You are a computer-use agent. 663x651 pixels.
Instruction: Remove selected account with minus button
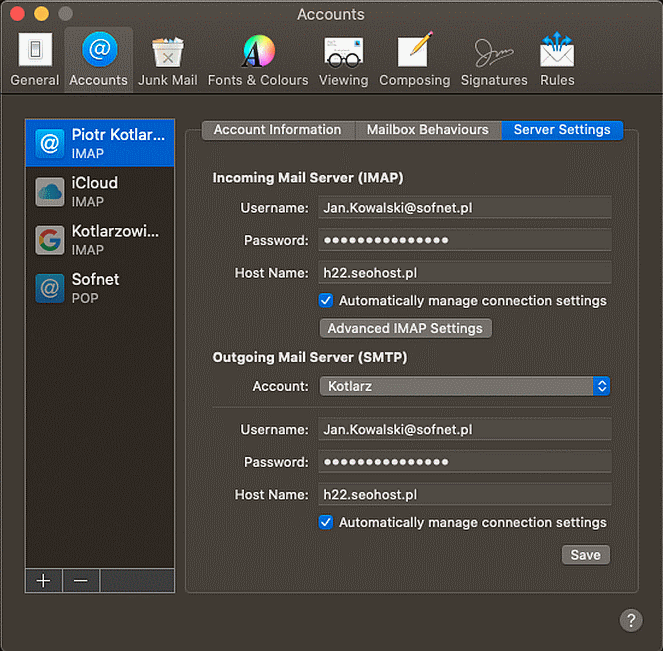click(x=81, y=581)
